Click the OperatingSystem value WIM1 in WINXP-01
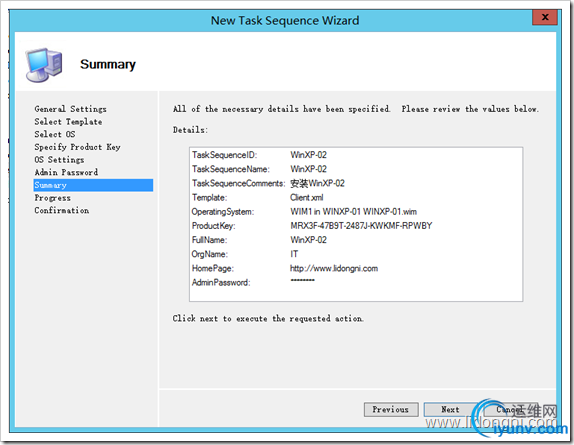 point(353,212)
